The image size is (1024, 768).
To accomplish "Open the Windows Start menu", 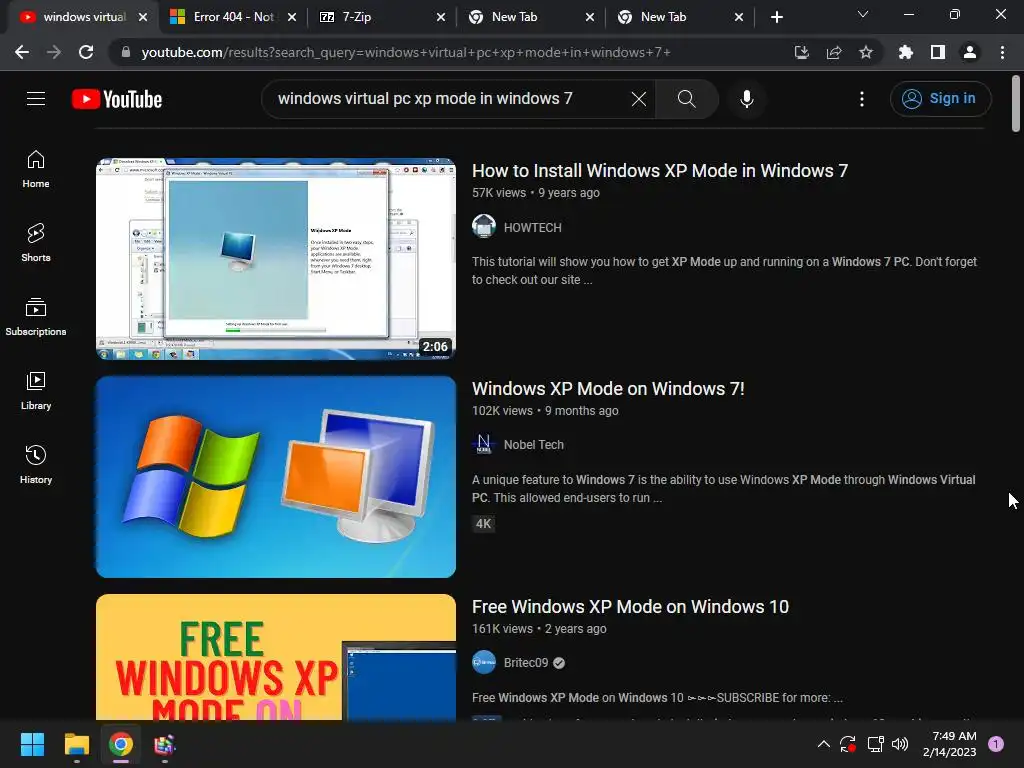I will click(x=32, y=744).
